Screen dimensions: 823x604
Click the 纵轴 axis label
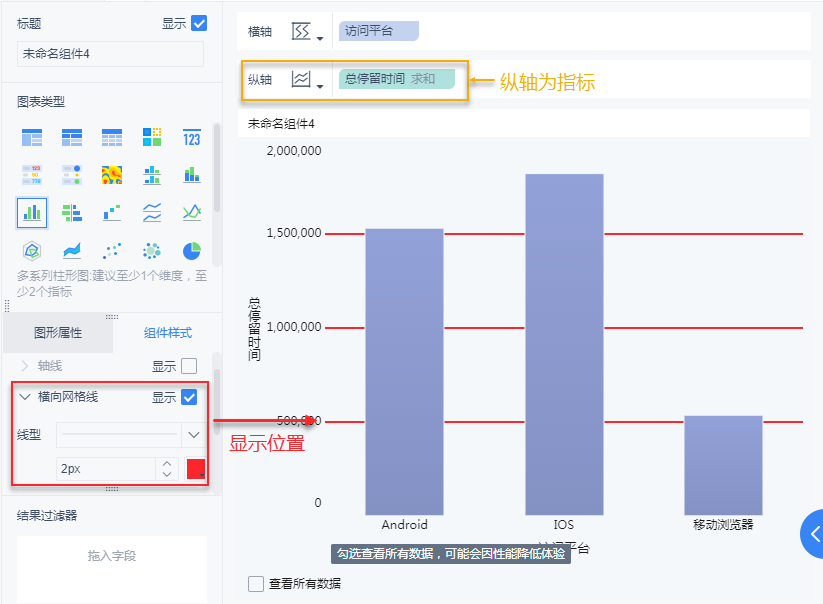pos(260,80)
